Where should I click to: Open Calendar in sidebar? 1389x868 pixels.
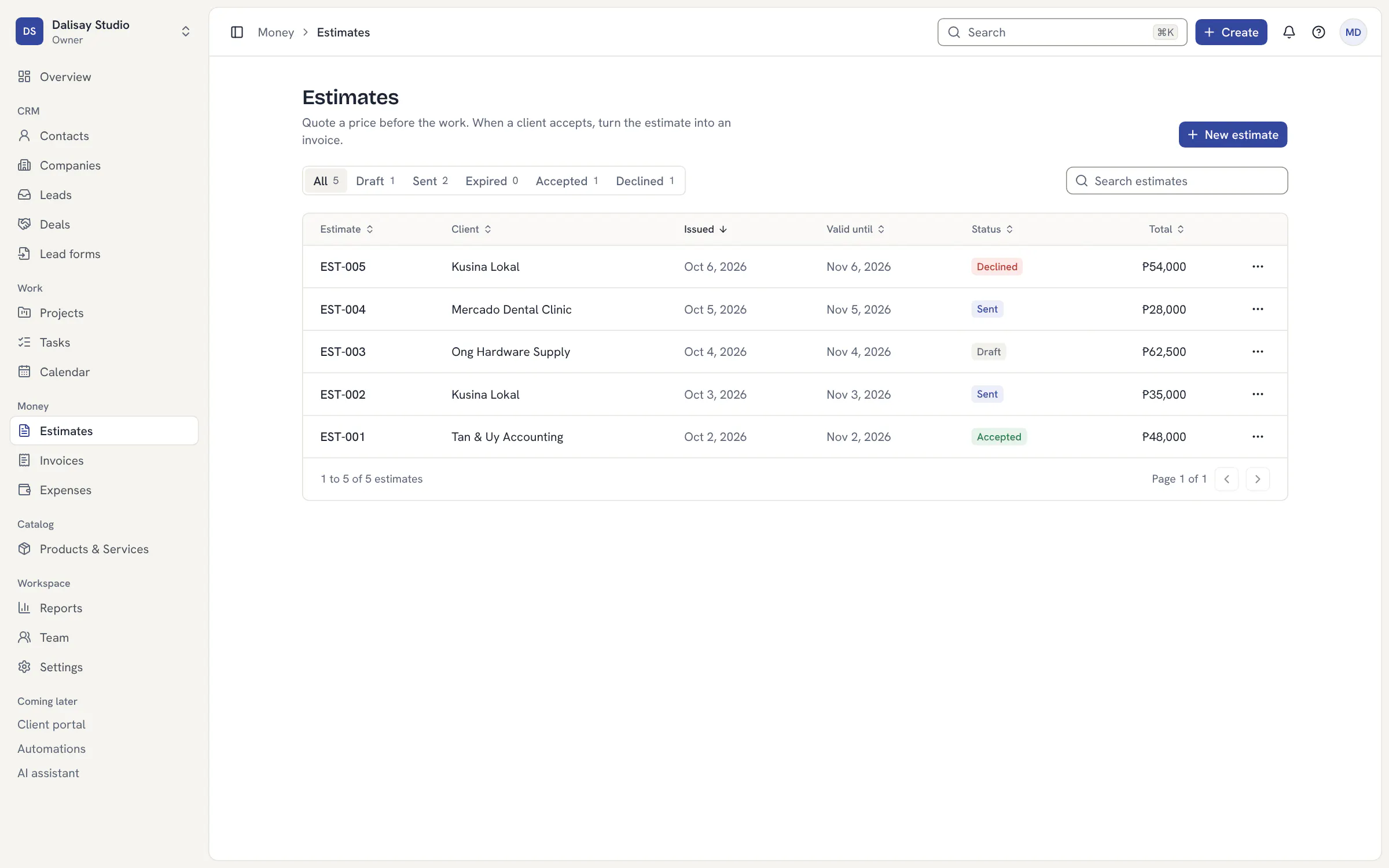tap(104, 372)
